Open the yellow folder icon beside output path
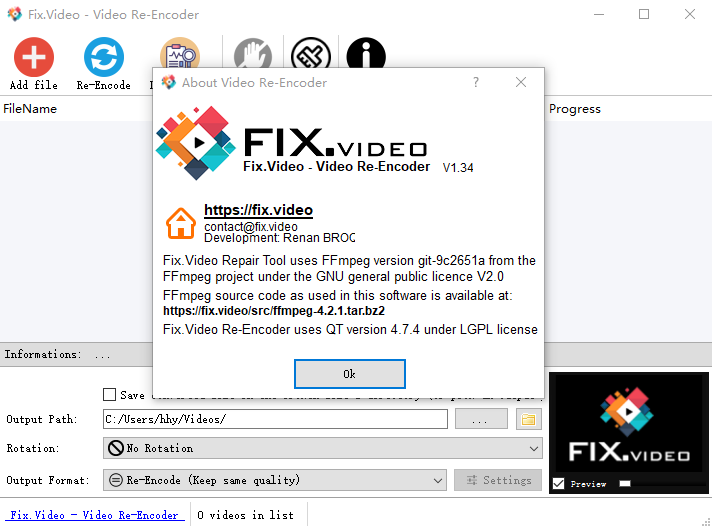 [x=529, y=419]
